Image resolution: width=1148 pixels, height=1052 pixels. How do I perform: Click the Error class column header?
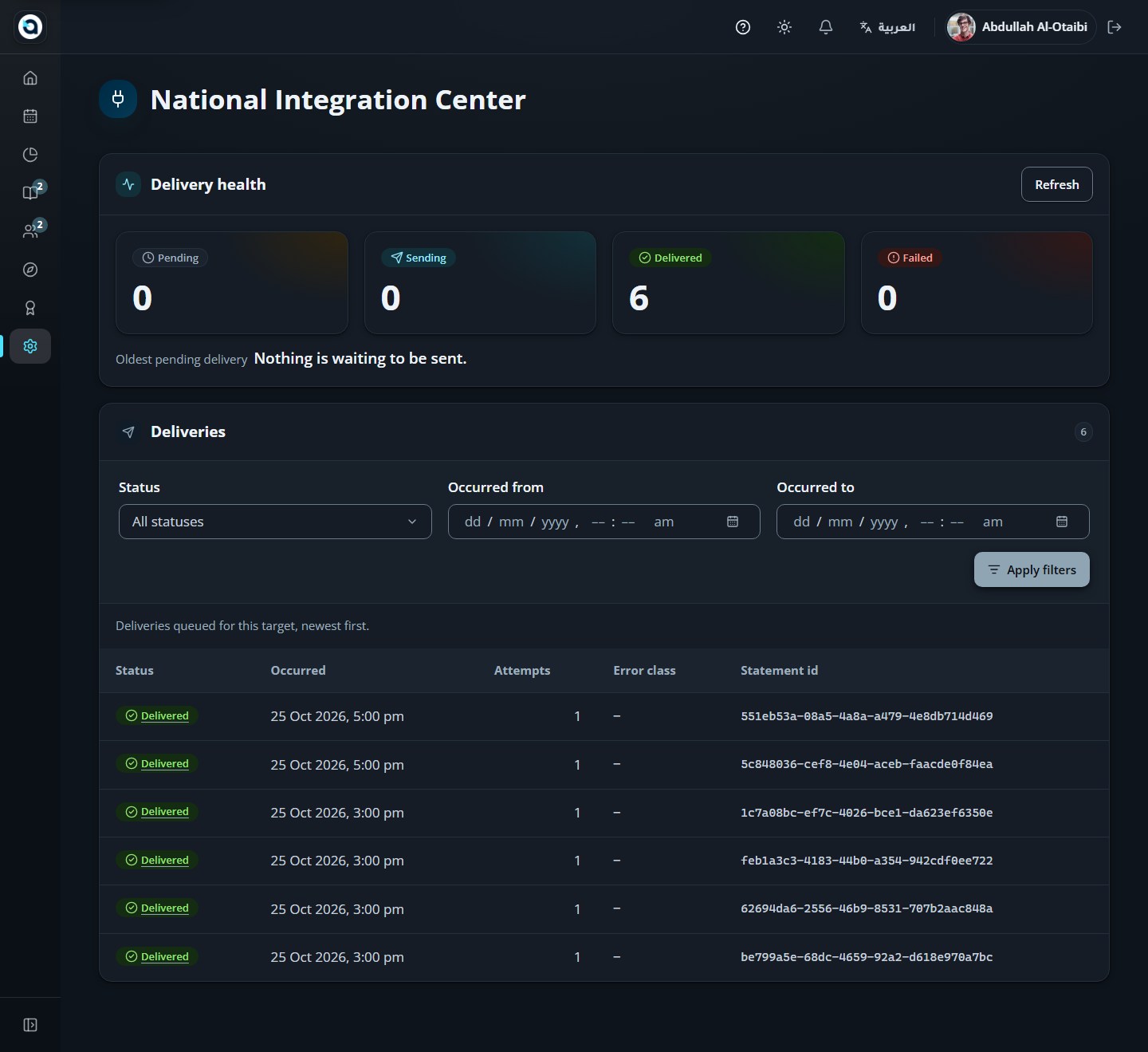click(x=644, y=671)
